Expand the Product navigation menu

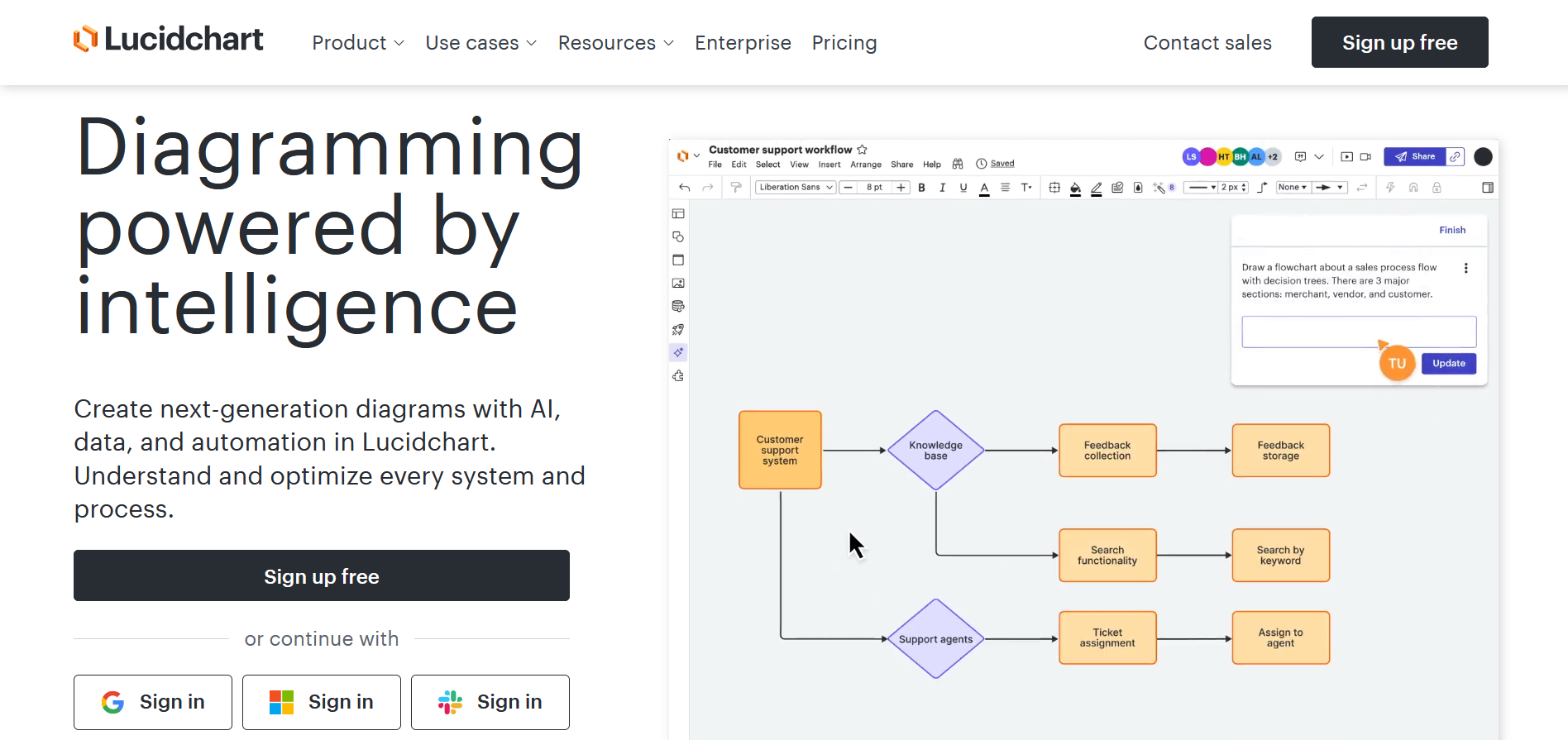(x=358, y=43)
